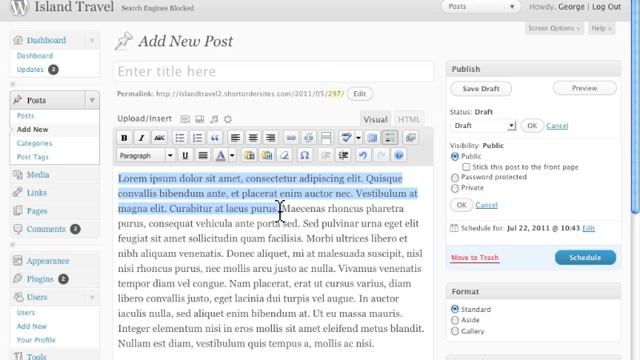Screen dimensions: 640x360
Task: Undo the last edit
Action: point(363,156)
